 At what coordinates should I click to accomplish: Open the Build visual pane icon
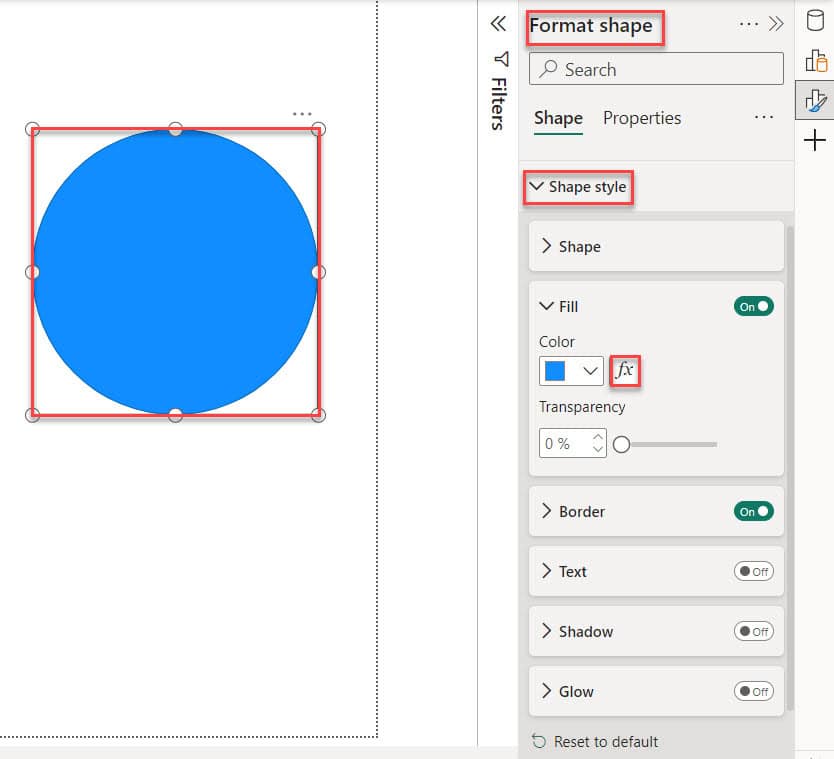[x=816, y=61]
